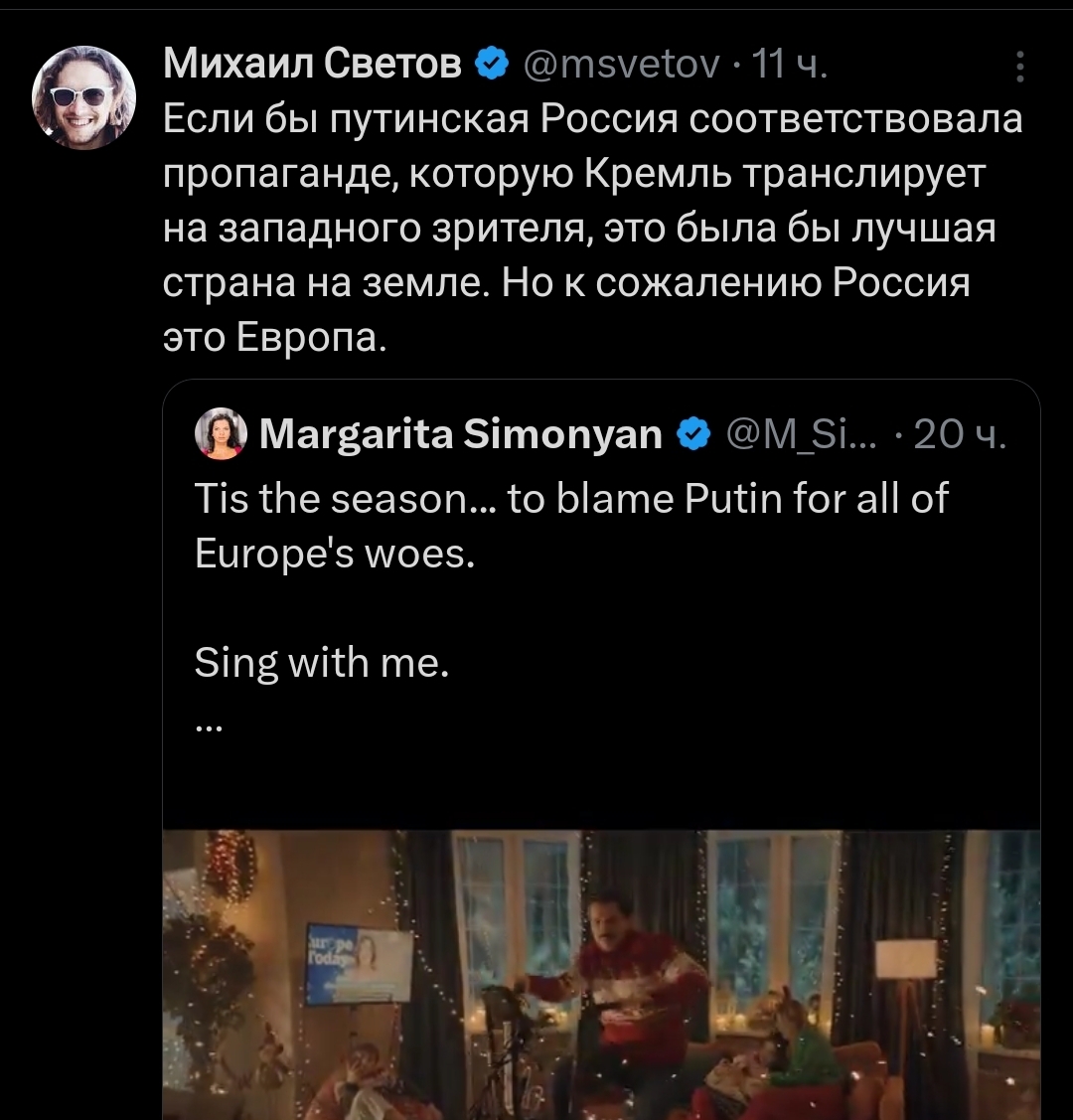The width and height of the screenshot is (1073, 1120).
Task: Tap the truncated @M_Si... handle
Action: (x=802, y=434)
